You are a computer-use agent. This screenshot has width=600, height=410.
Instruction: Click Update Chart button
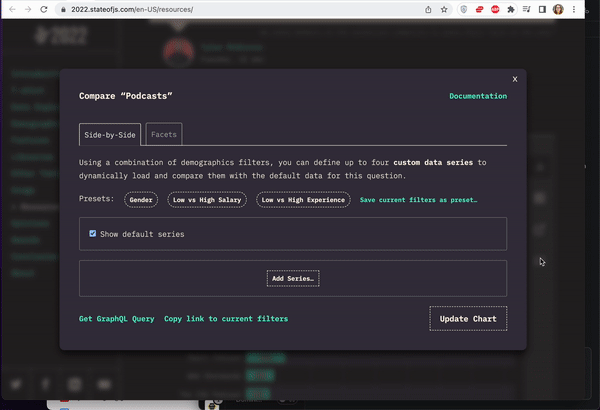click(x=468, y=319)
